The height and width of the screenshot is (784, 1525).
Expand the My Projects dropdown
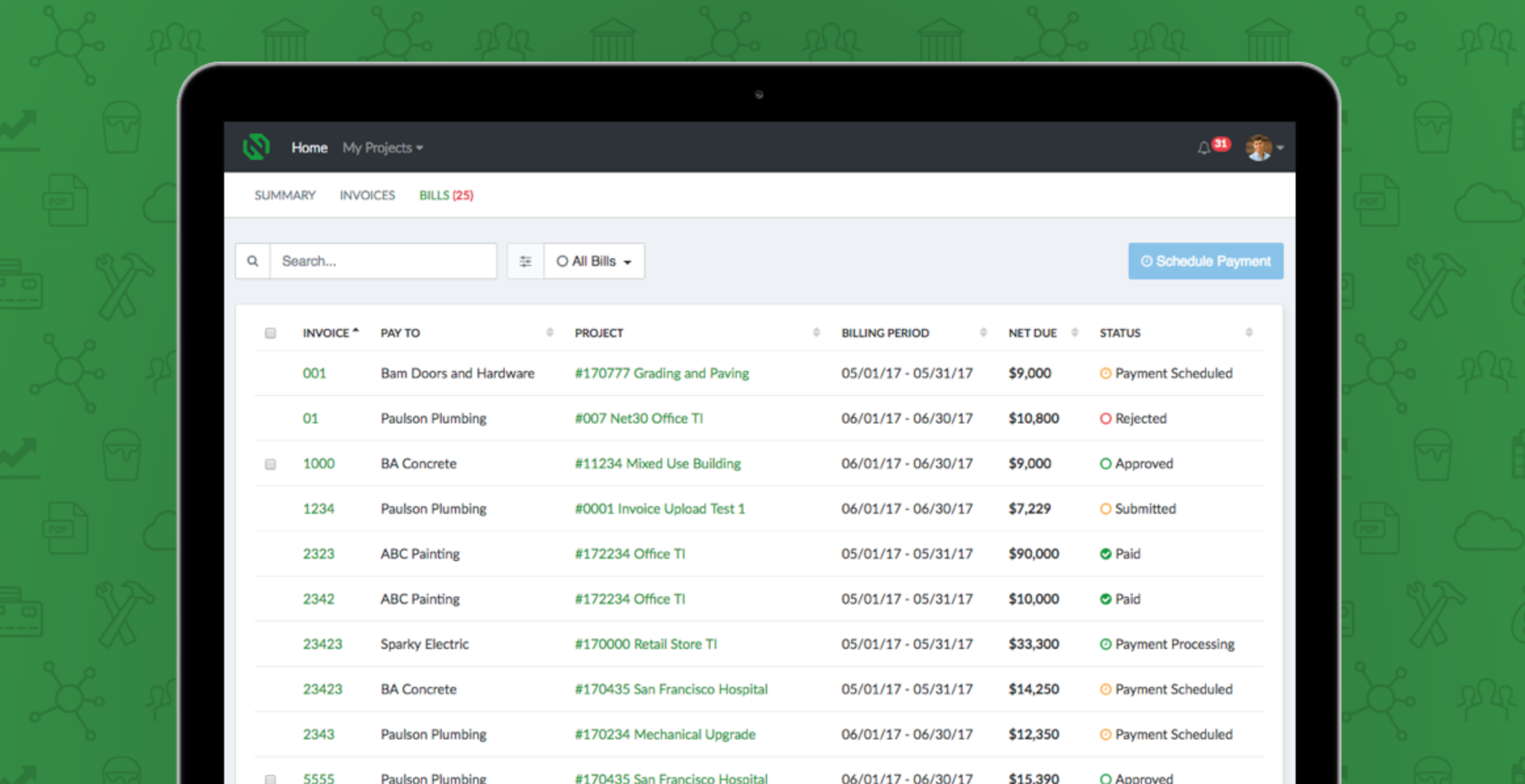[x=382, y=148]
